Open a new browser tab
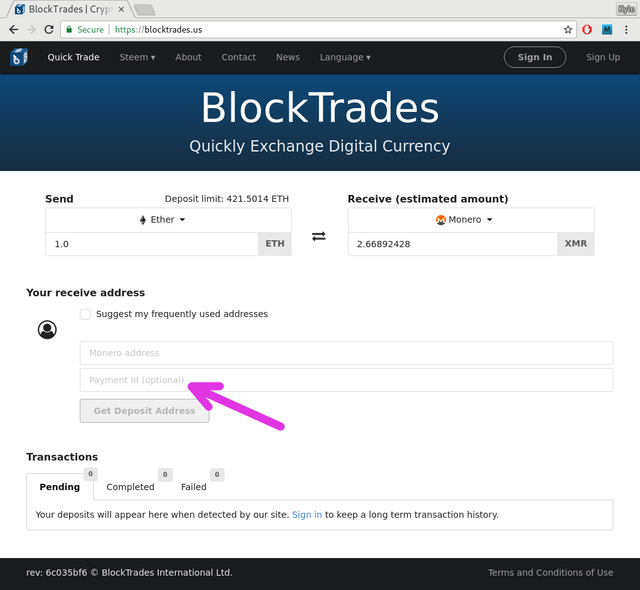Viewport: 640px width, 590px height. (144, 9)
